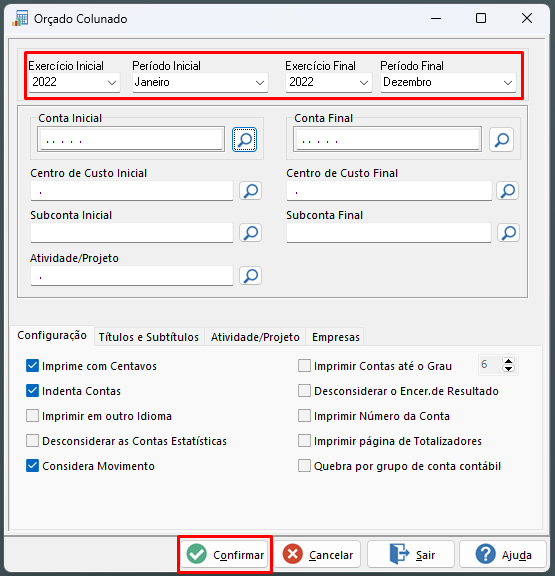Viewport: 555px width, 576px height.
Task: Focus the Conta Final input field
Action: pos(388,140)
